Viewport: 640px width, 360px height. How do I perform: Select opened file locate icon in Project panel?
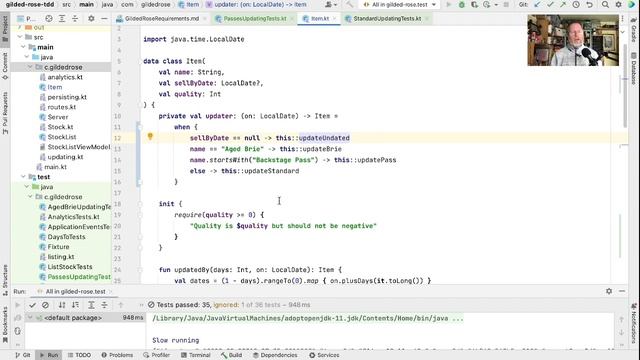[x=49, y=19]
